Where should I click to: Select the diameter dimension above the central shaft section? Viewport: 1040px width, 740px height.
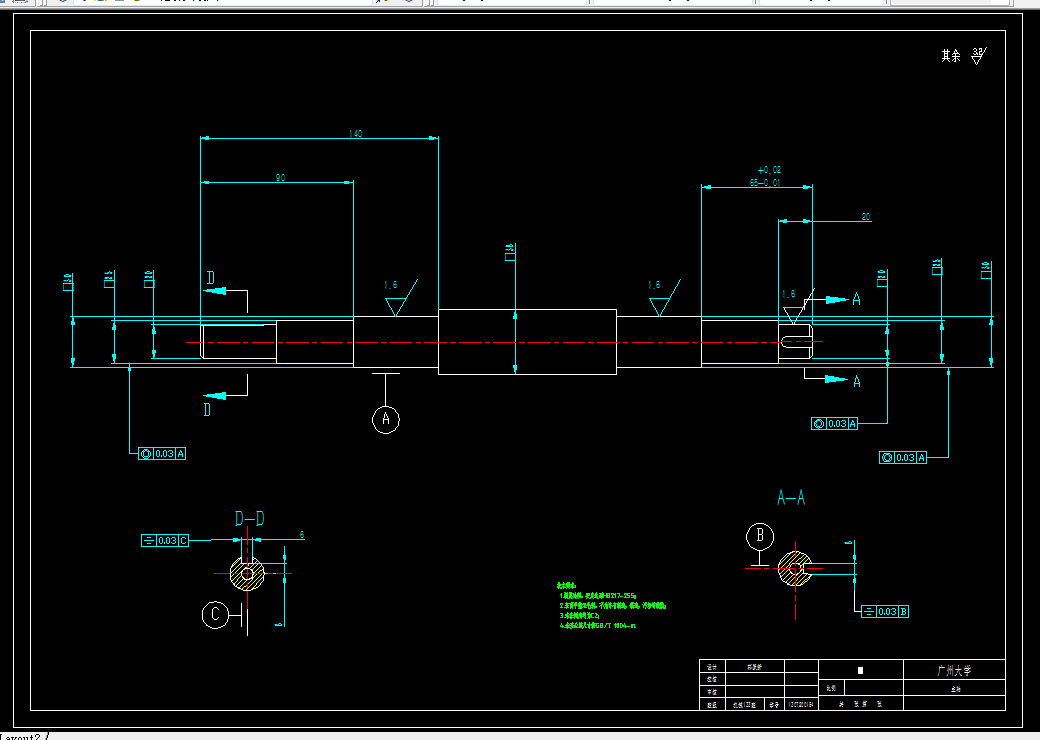509,252
